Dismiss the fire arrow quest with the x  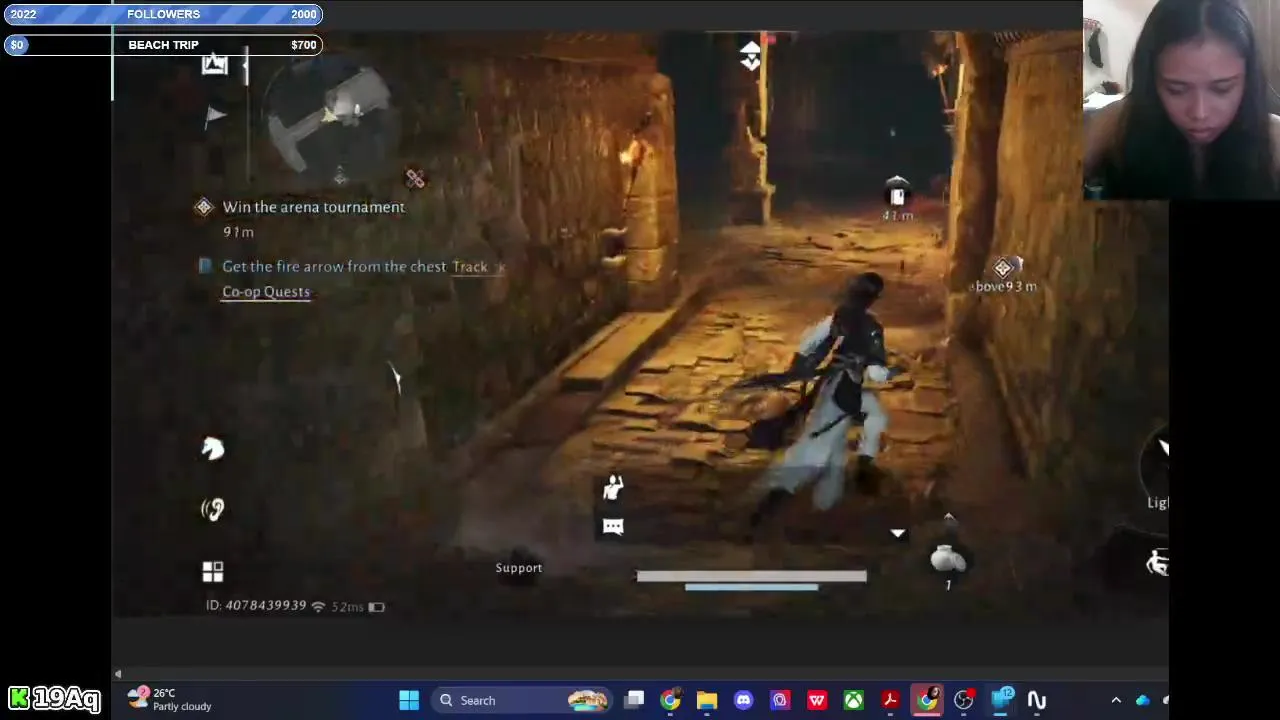501,267
